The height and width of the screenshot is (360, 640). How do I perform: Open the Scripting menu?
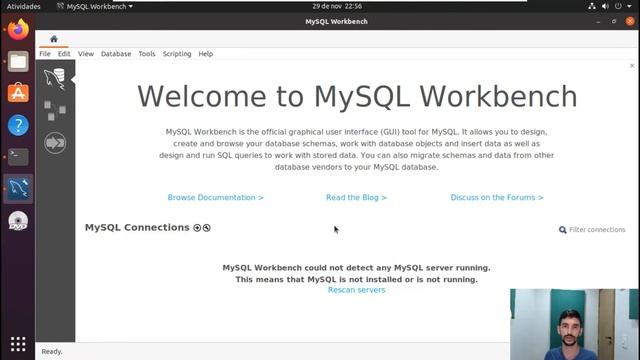[177, 54]
